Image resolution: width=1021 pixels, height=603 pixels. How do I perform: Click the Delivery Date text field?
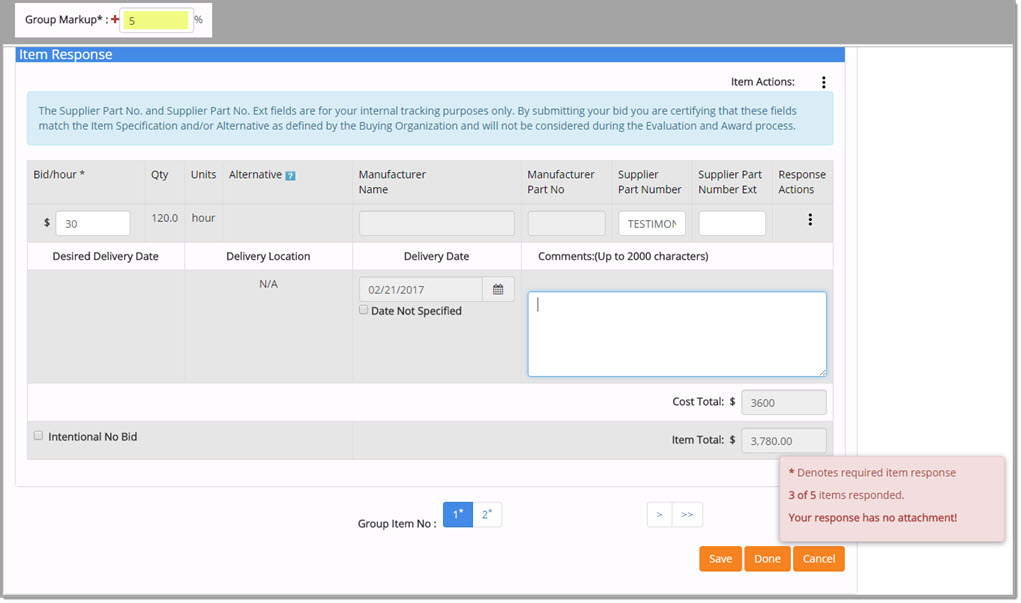[x=421, y=290]
